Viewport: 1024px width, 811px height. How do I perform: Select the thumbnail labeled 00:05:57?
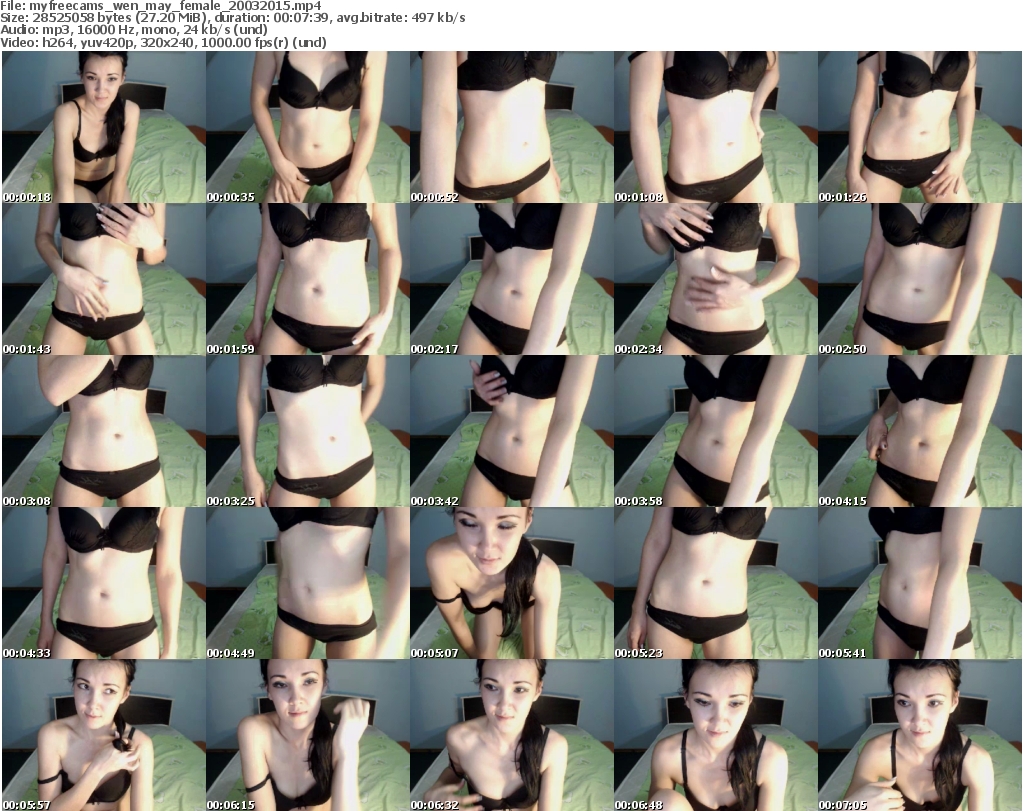coord(104,735)
